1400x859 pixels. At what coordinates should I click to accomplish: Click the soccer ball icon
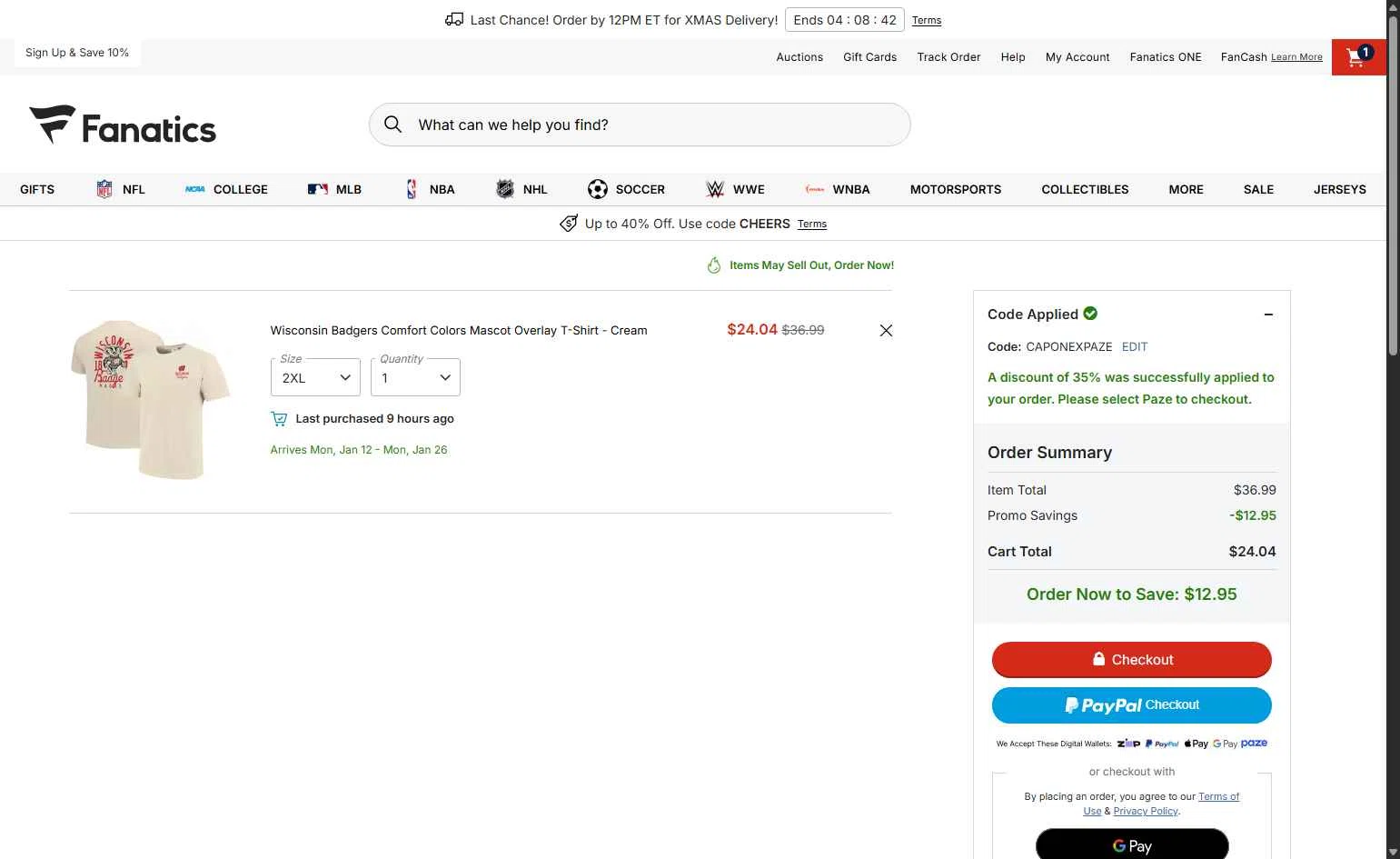pyautogui.click(x=597, y=189)
